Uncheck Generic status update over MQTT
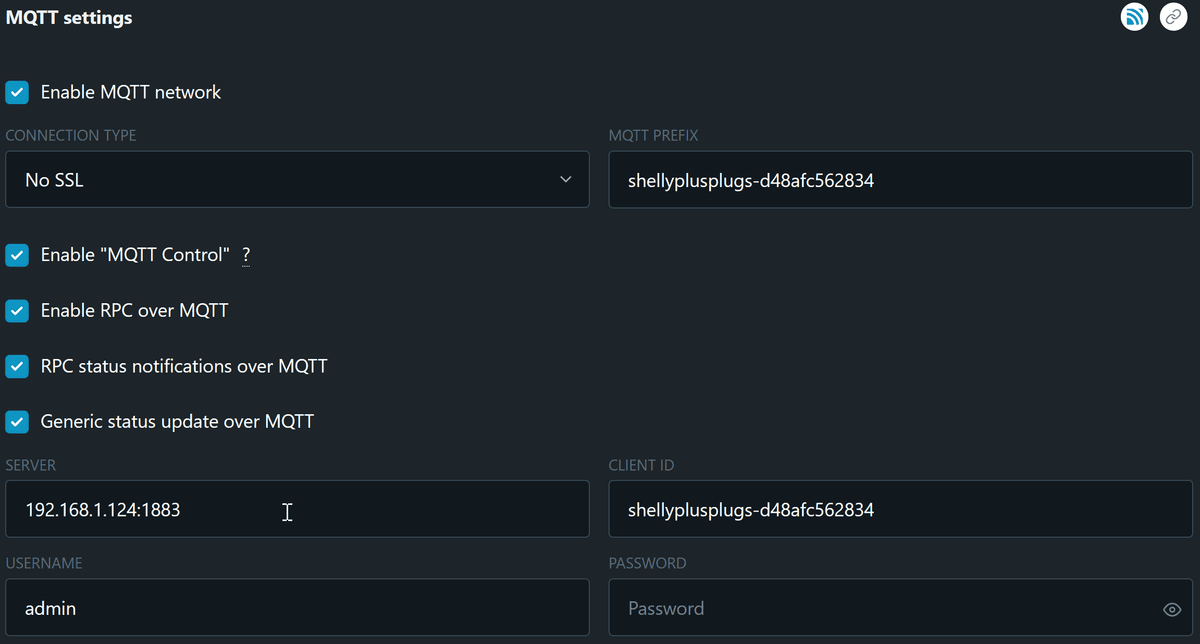 coord(17,422)
